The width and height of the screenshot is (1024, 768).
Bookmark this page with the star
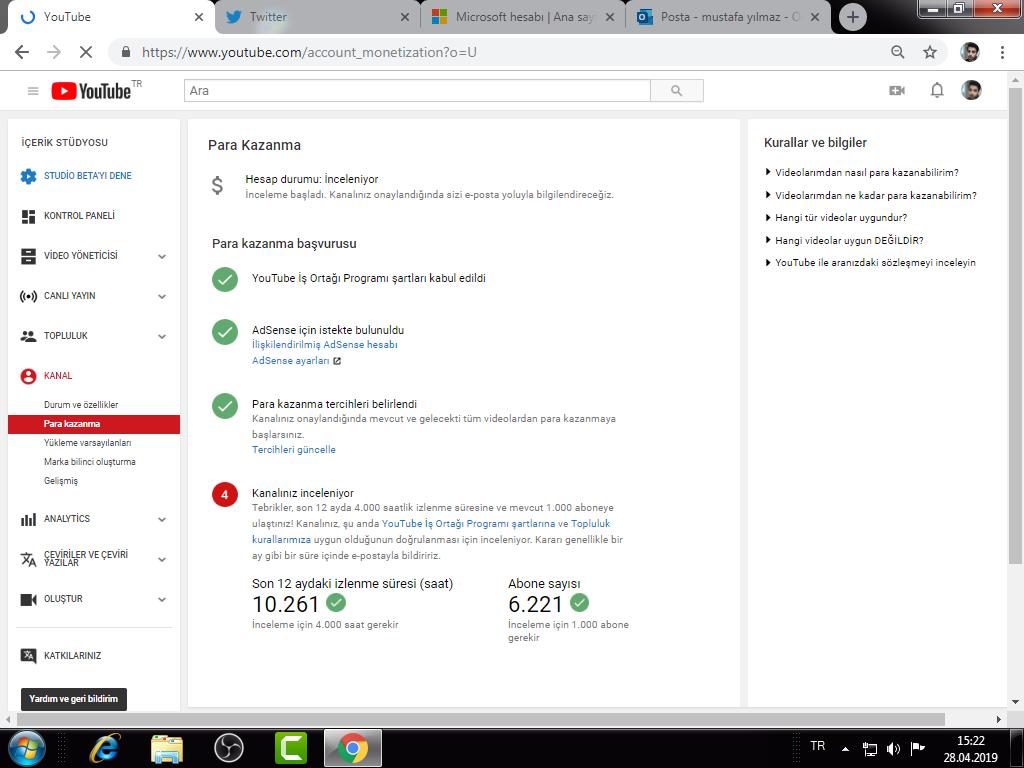[930, 52]
